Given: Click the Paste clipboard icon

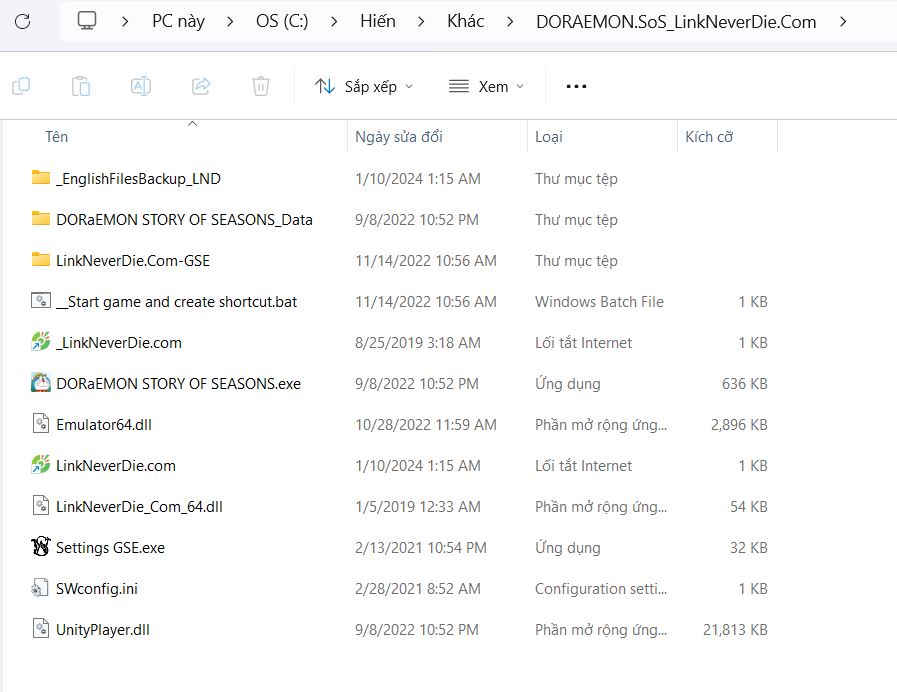Looking at the screenshot, I should coord(81,86).
